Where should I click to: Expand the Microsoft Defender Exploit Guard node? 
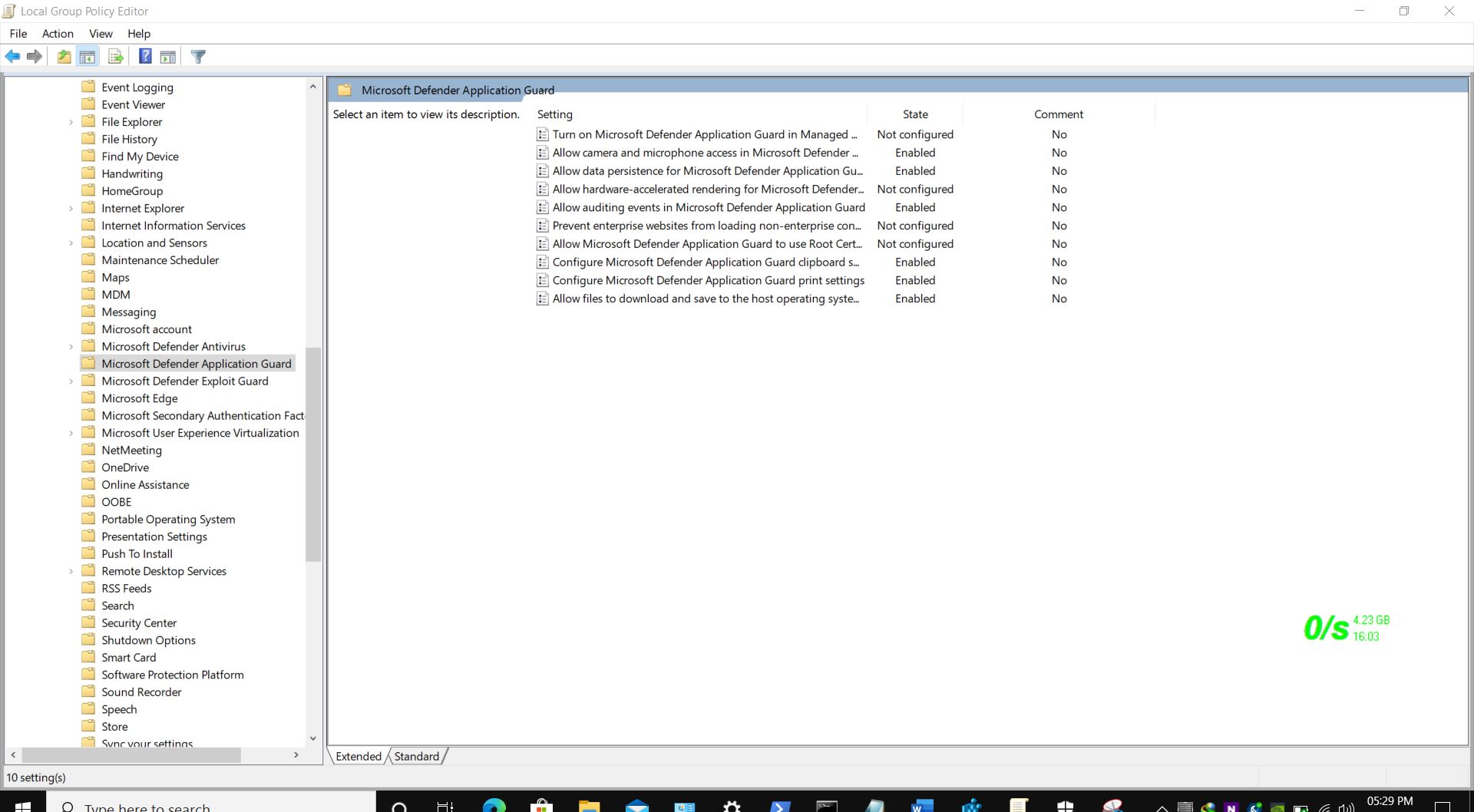pyautogui.click(x=71, y=381)
